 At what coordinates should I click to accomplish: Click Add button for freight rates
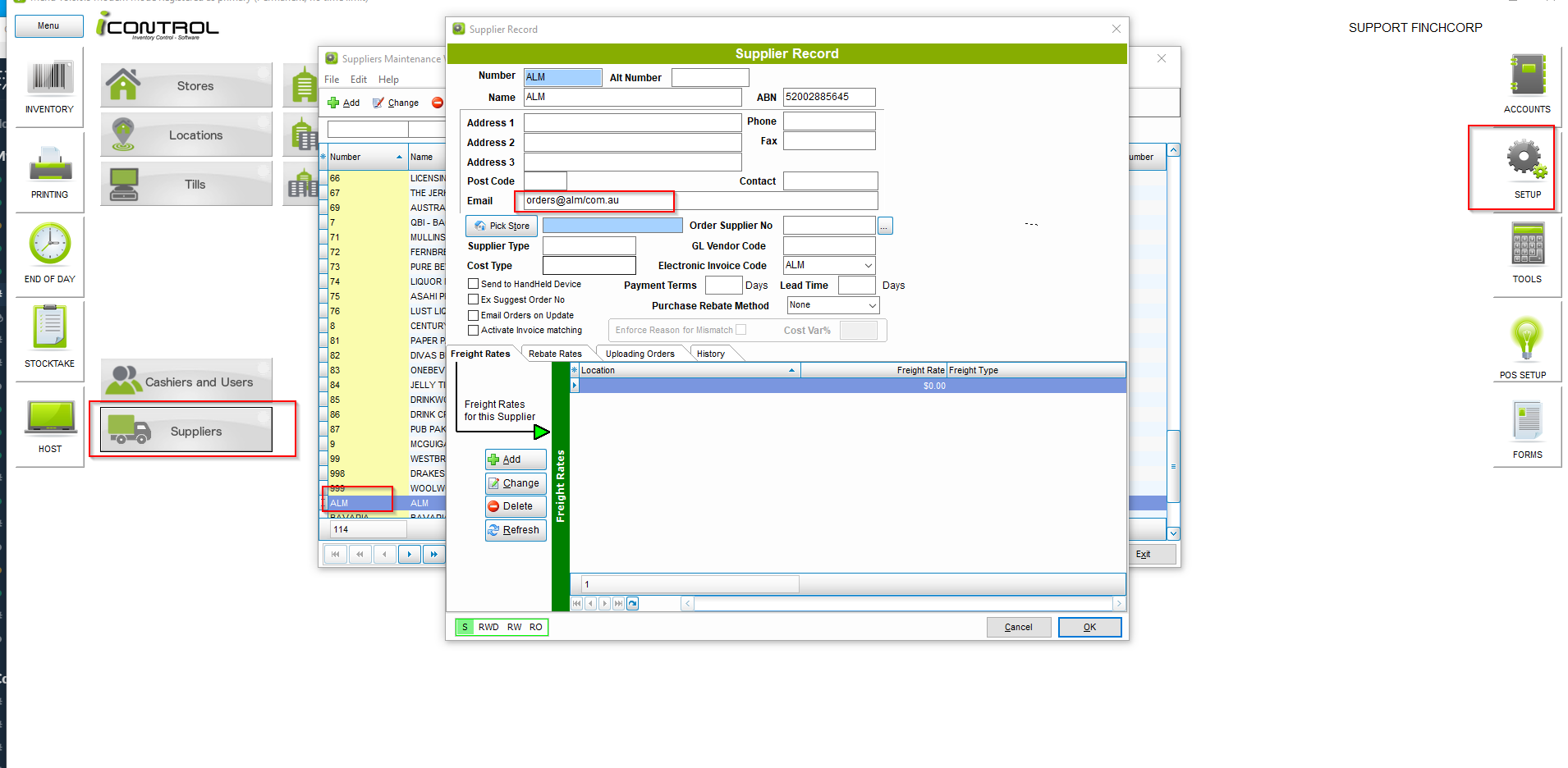point(516,459)
